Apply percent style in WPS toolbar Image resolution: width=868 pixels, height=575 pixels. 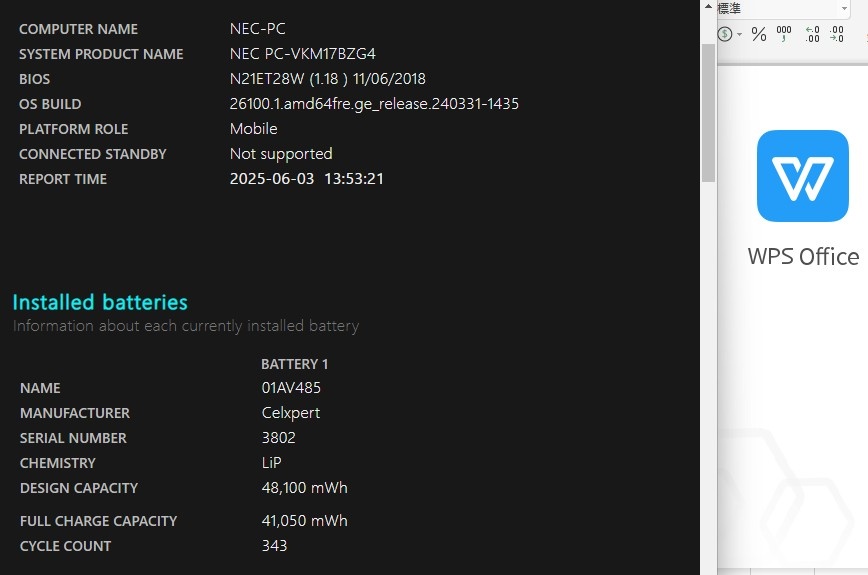pyautogui.click(x=759, y=34)
